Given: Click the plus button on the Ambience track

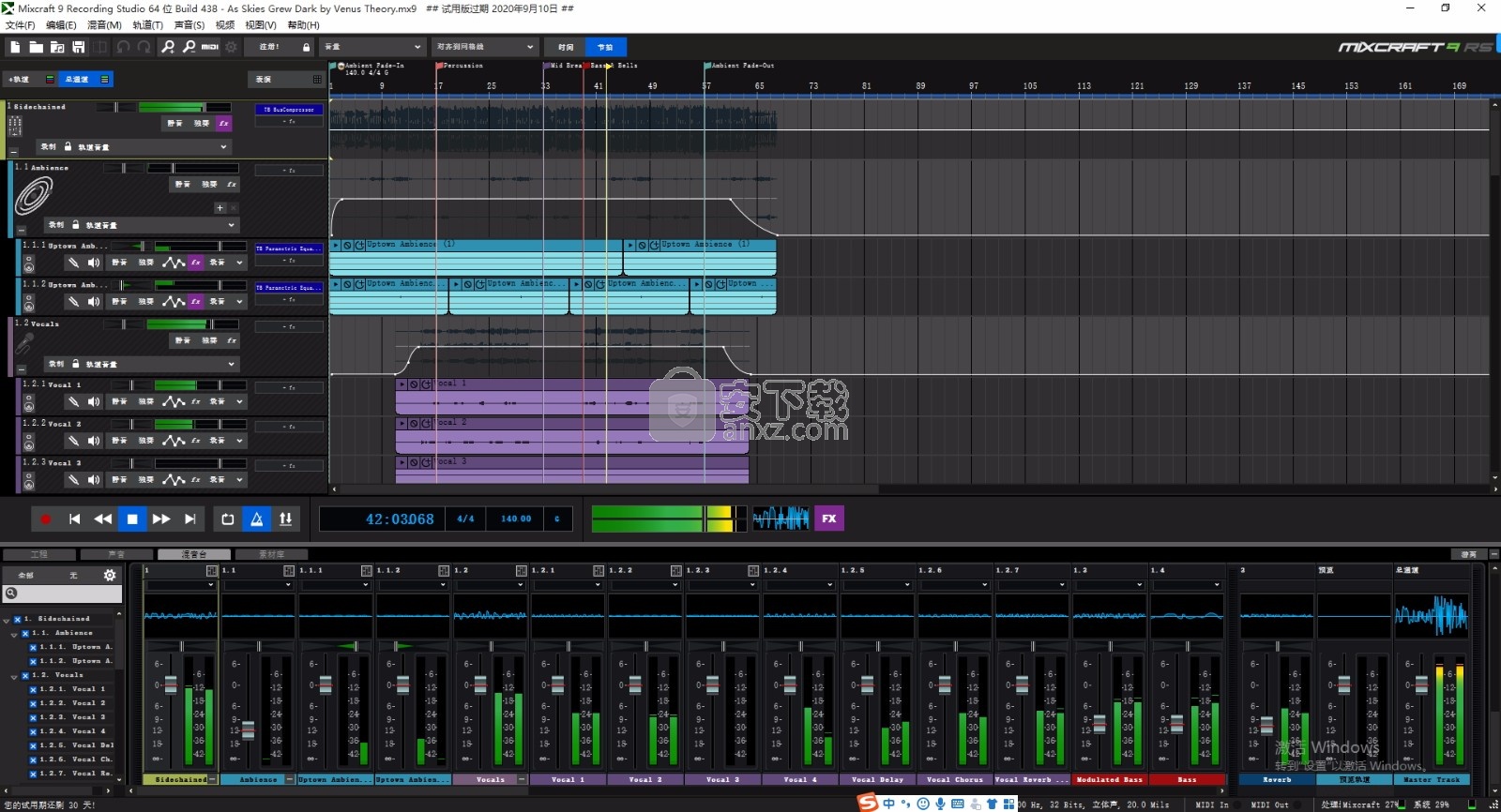Looking at the screenshot, I should pyautogui.click(x=220, y=208).
